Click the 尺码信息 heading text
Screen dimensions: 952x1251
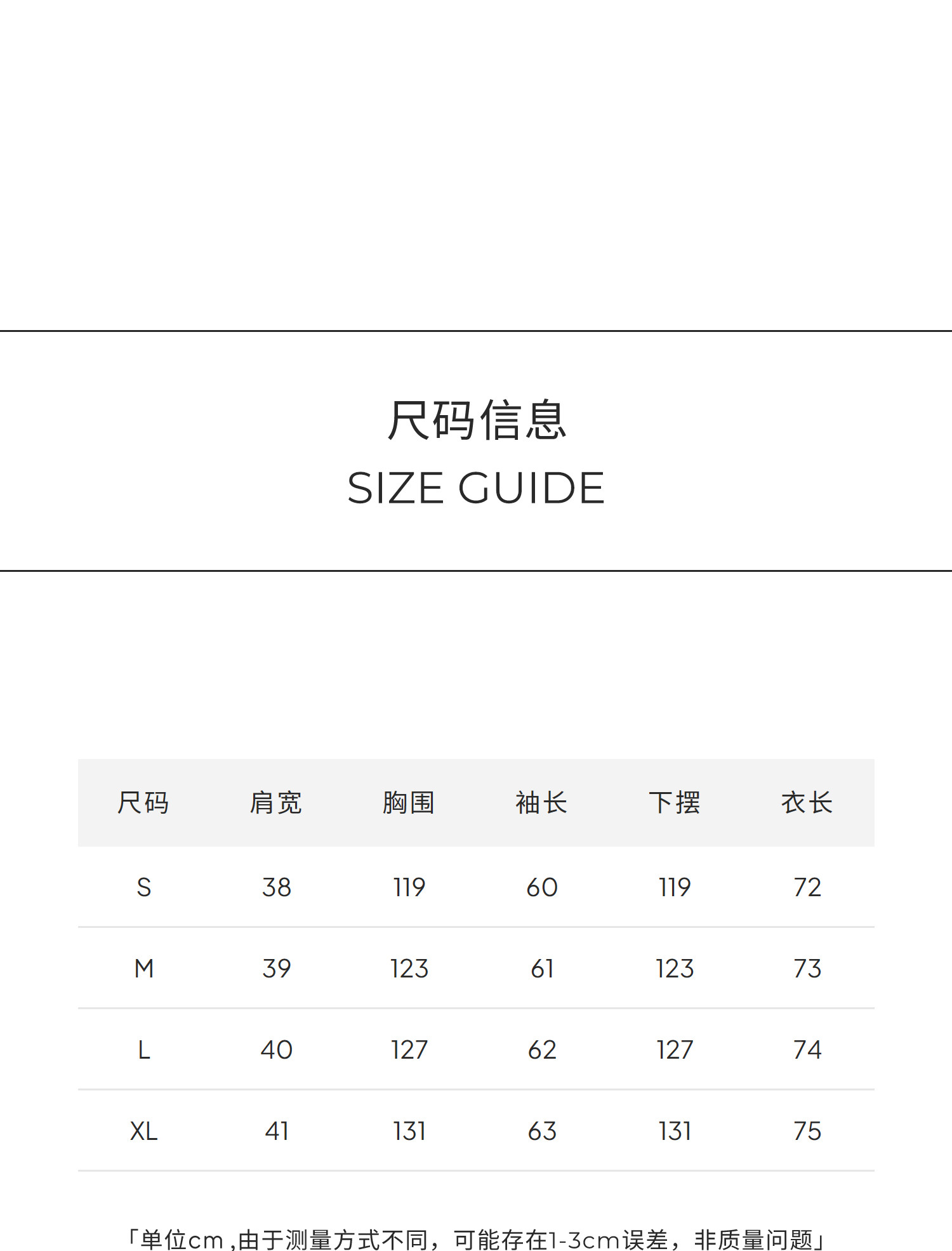(x=476, y=420)
